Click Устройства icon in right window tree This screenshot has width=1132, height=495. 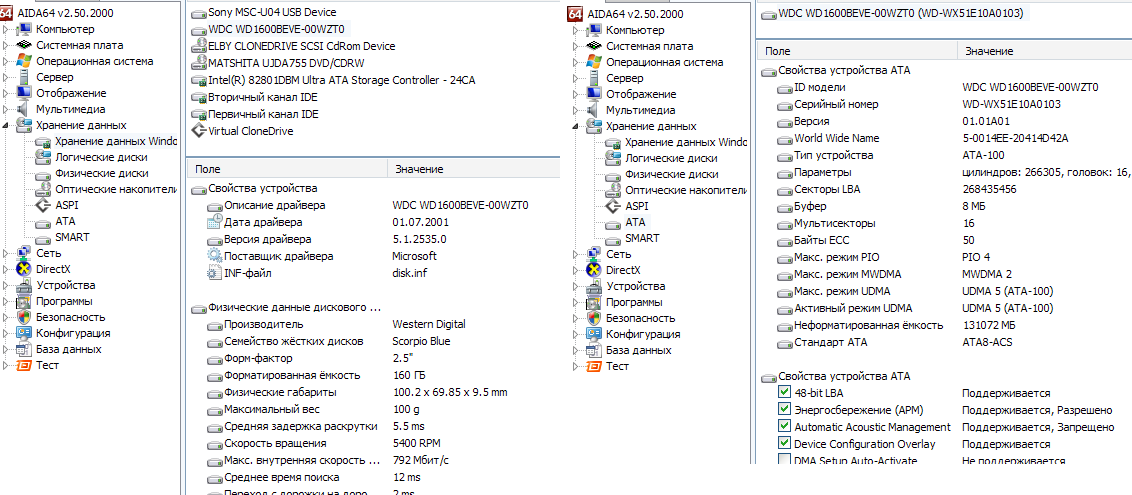point(594,286)
